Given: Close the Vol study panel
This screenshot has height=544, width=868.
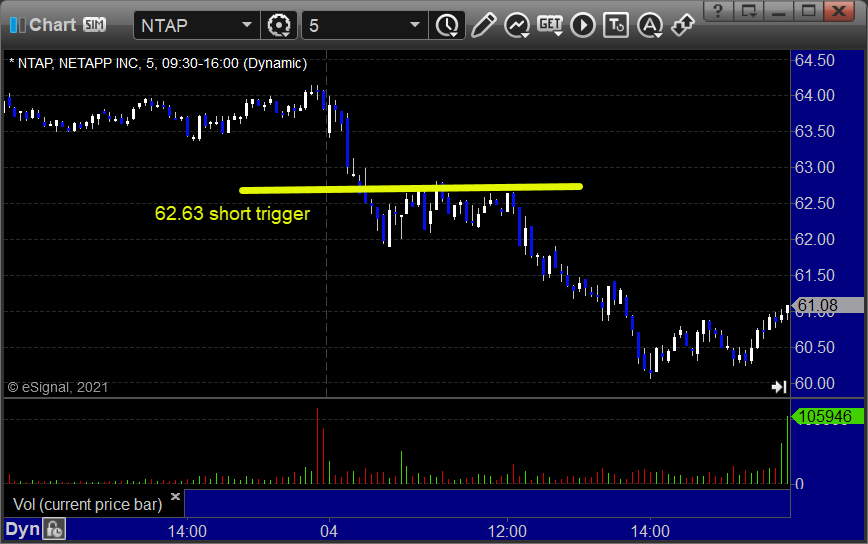Looking at the screenshot, I should [x=175, y=496].
